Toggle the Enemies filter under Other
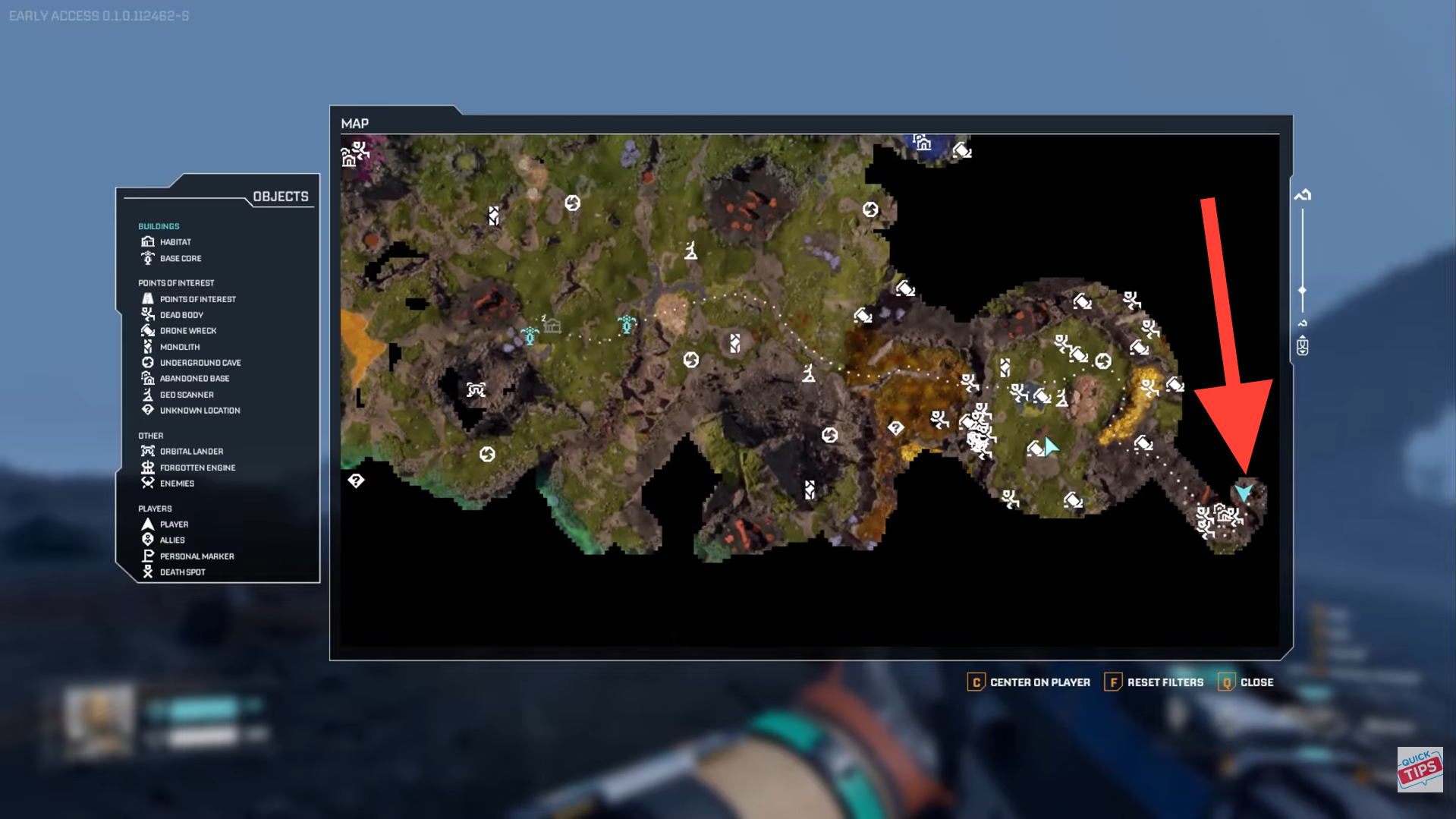This screenshot has height=819, width=1456. [x=177, y=484]
